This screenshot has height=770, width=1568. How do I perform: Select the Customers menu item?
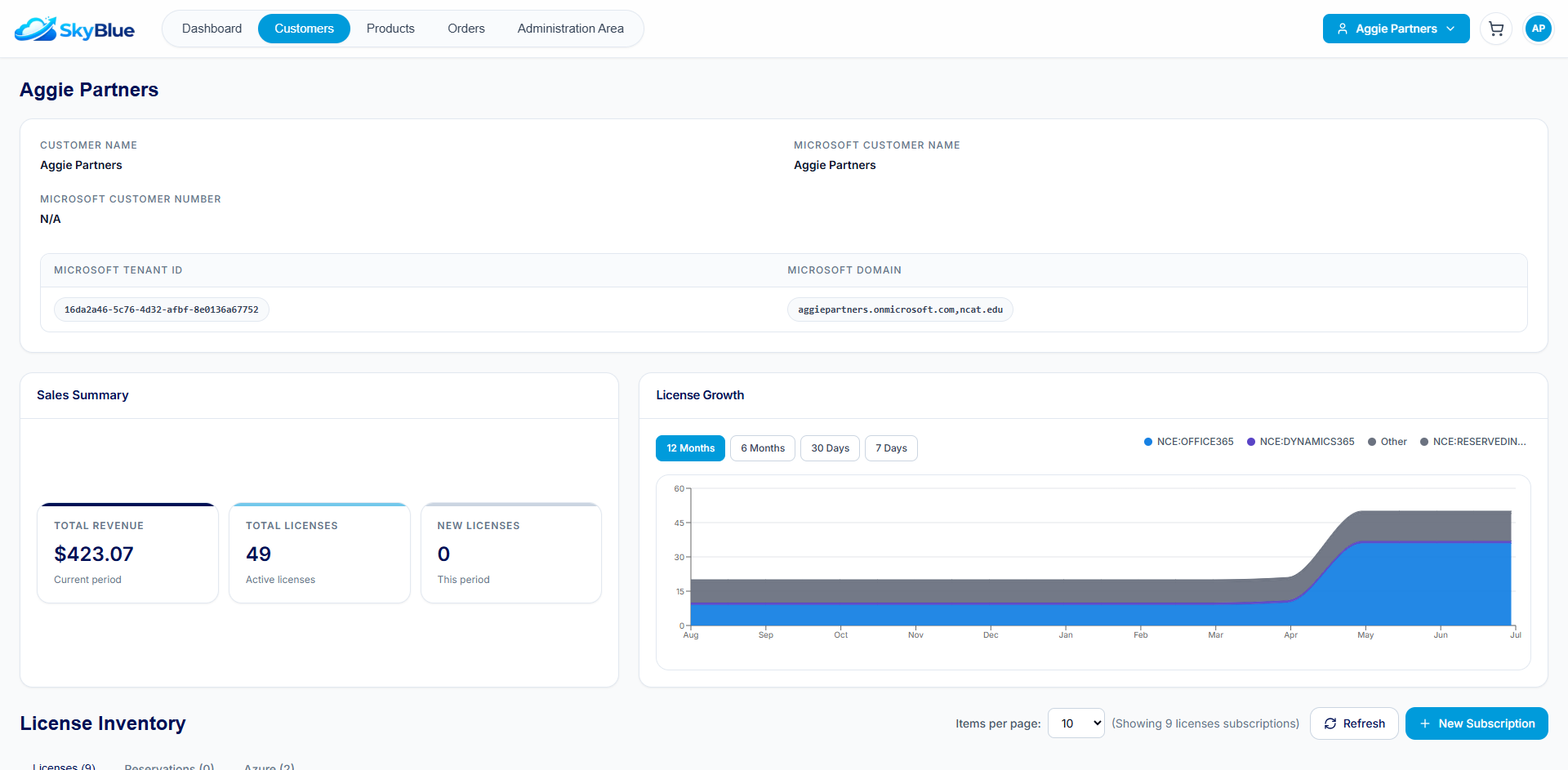pos(304,29)
